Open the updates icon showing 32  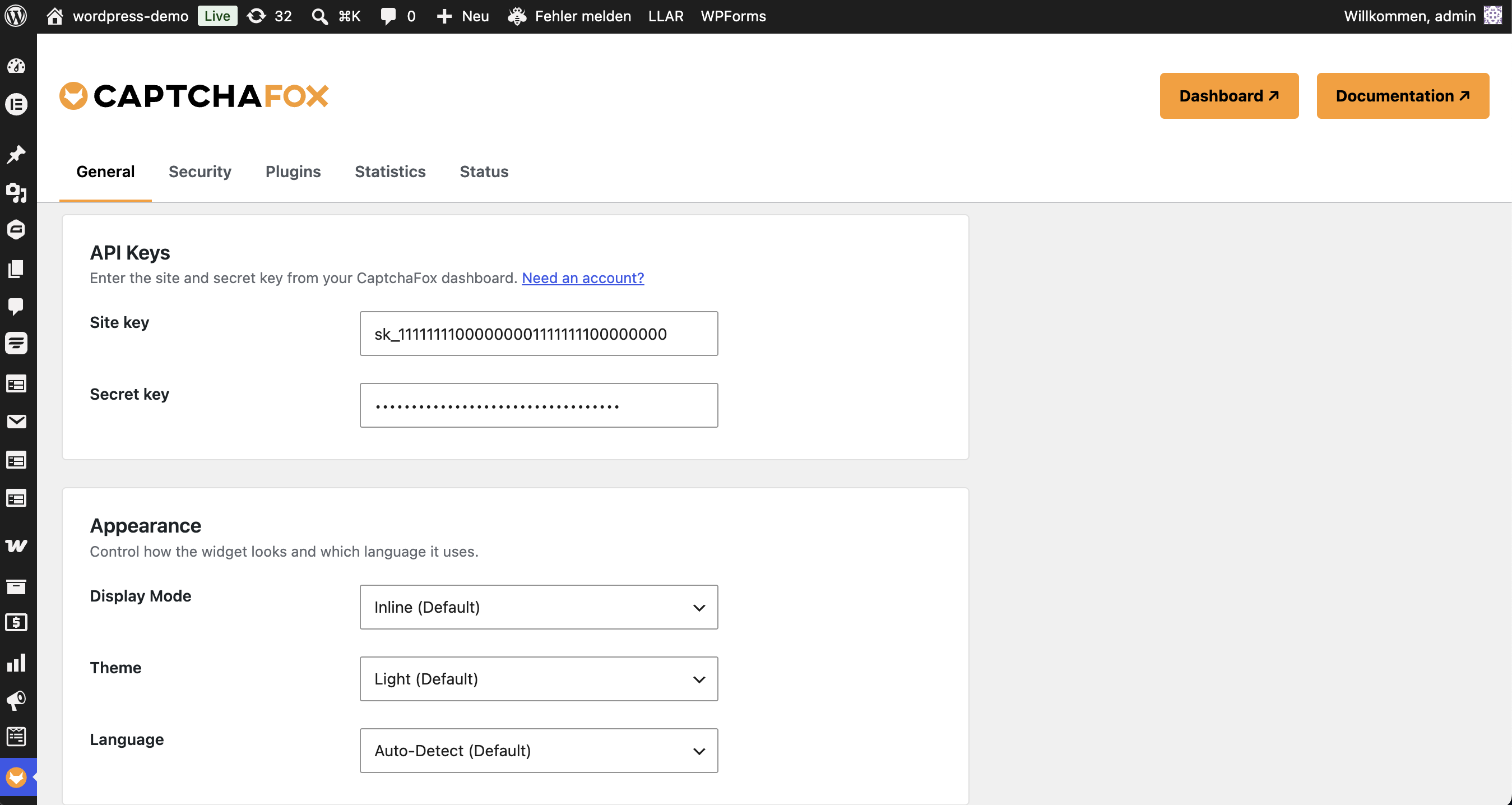coord(257,16)
